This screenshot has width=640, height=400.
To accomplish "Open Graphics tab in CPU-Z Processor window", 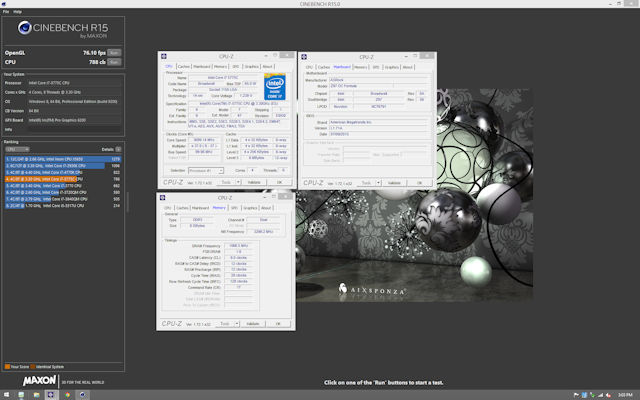I will pos(251,67).
